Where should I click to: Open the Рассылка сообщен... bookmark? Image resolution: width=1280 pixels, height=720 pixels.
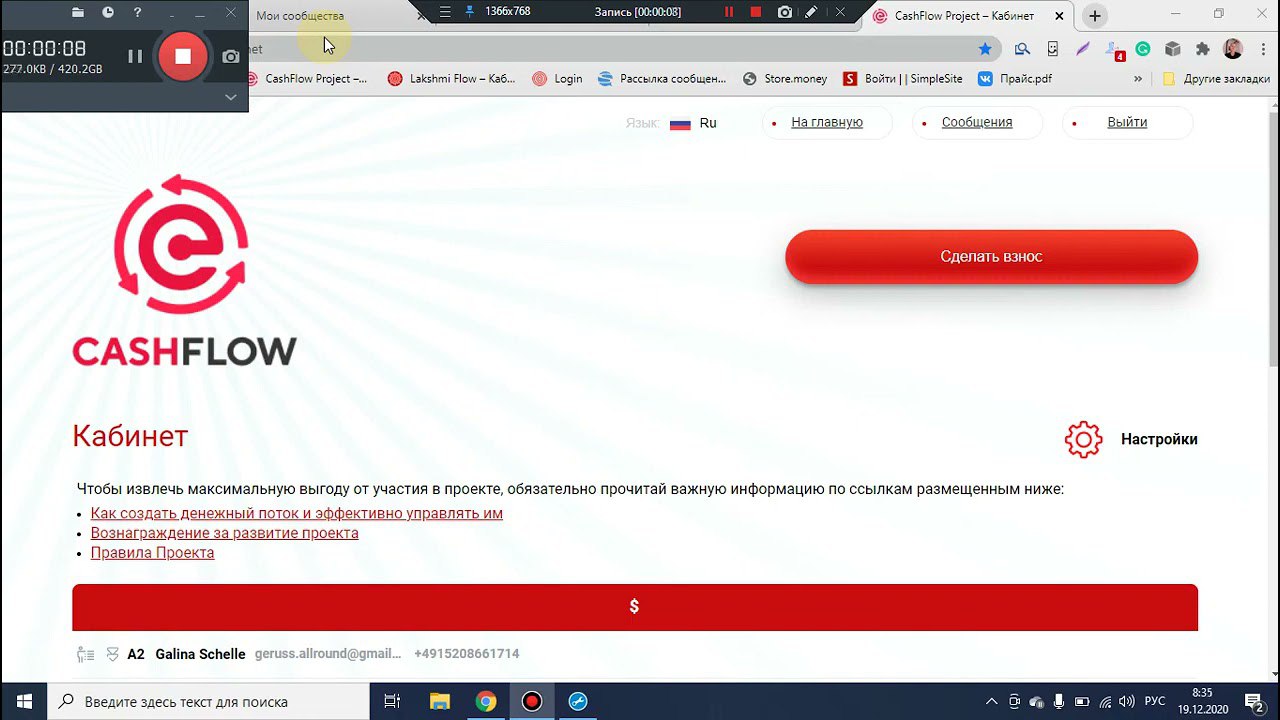coord(662,79)
